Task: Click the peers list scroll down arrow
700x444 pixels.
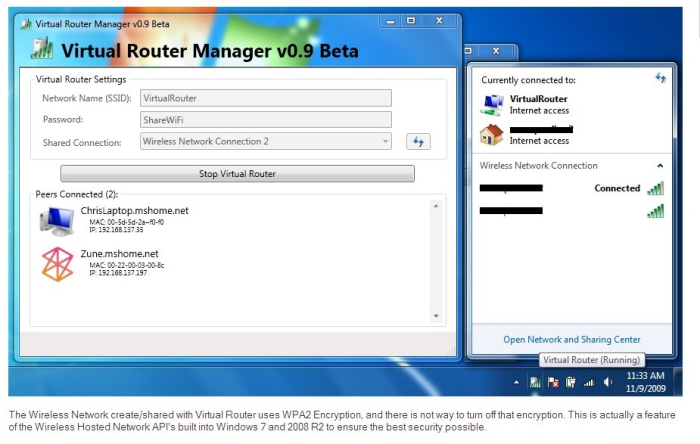Action: pos(436,316)
